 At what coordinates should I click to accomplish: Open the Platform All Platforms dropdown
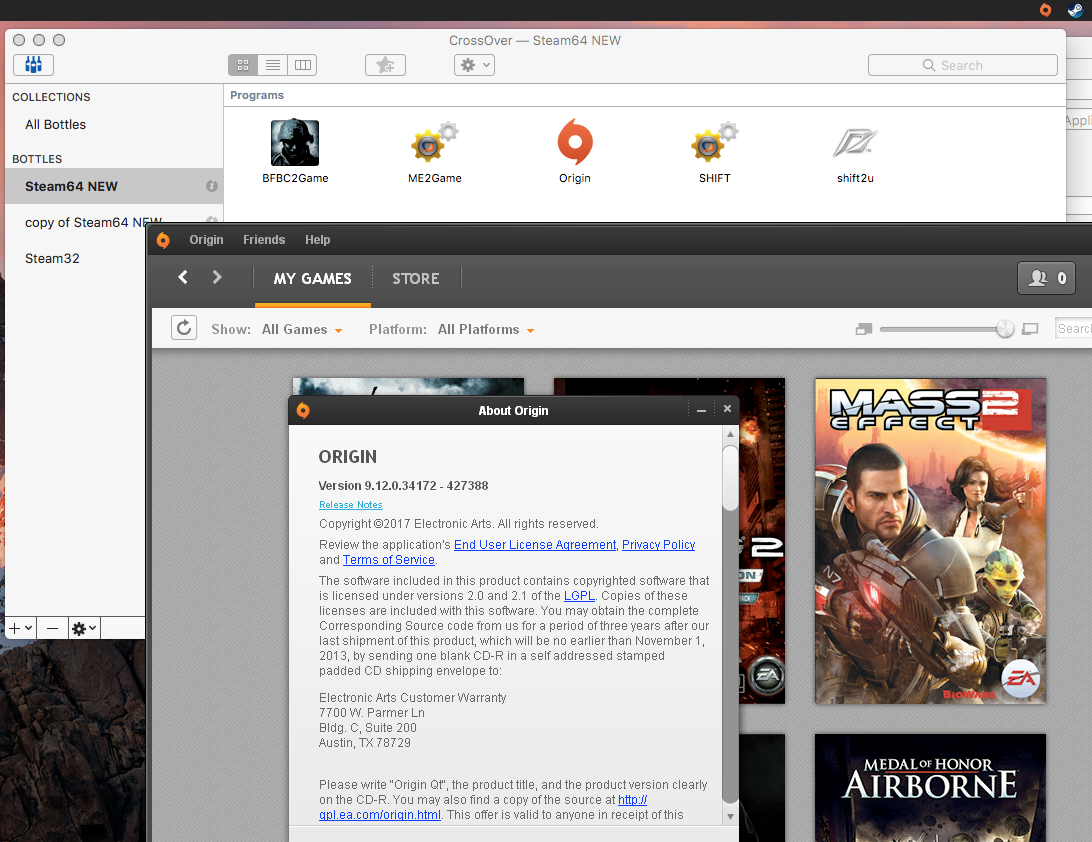coord(486,329)
